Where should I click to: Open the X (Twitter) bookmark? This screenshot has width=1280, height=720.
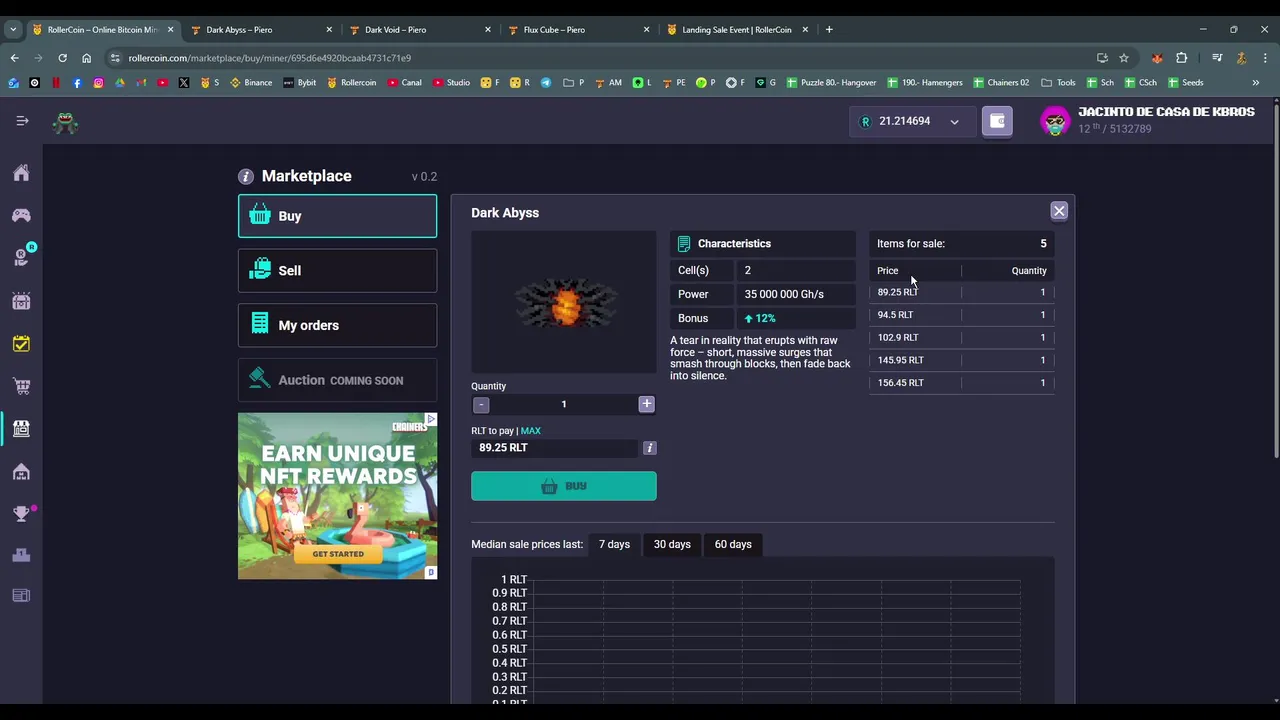coord(184,83)
